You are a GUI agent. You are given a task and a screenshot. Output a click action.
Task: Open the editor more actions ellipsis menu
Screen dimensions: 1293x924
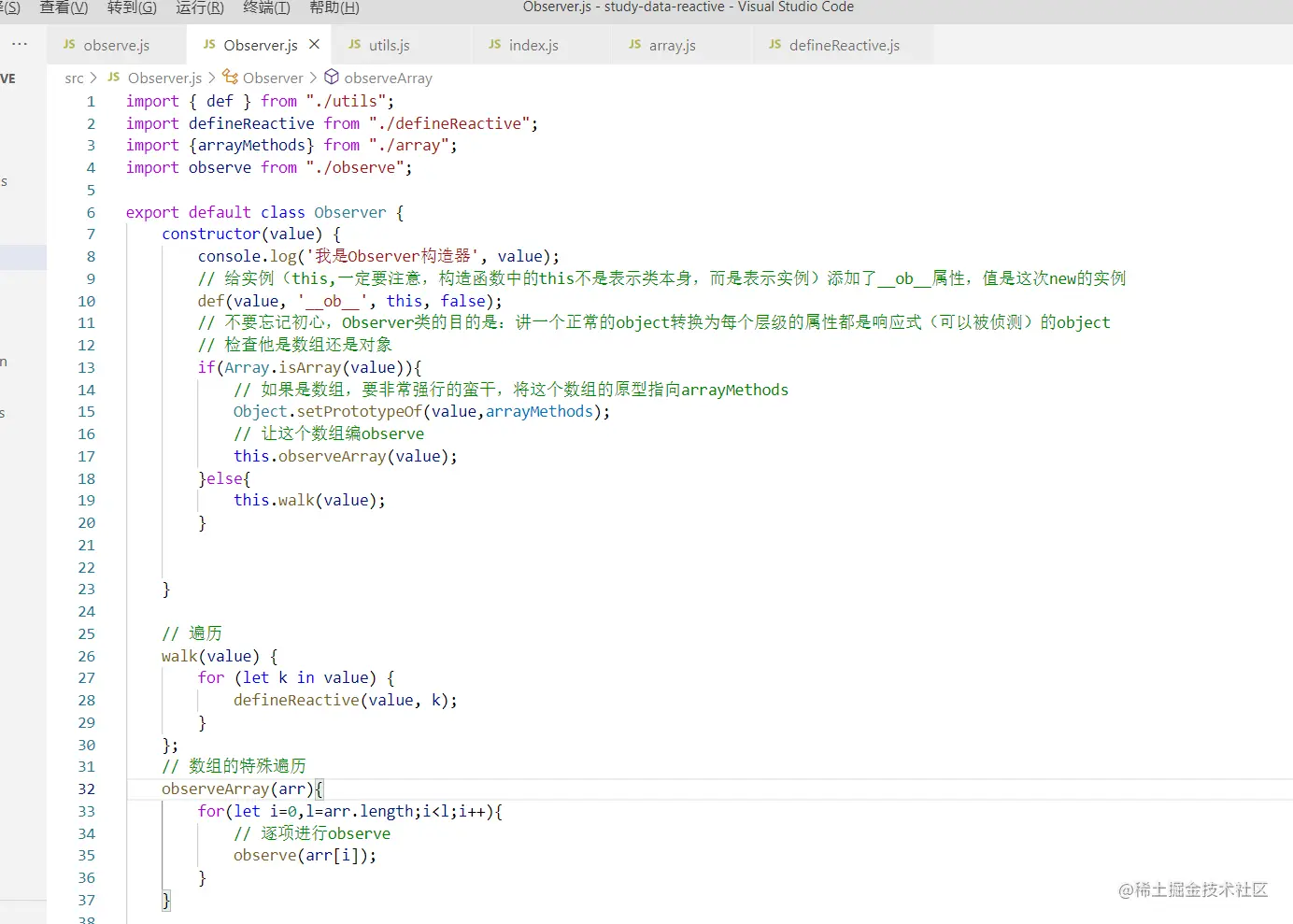(20, 43)
